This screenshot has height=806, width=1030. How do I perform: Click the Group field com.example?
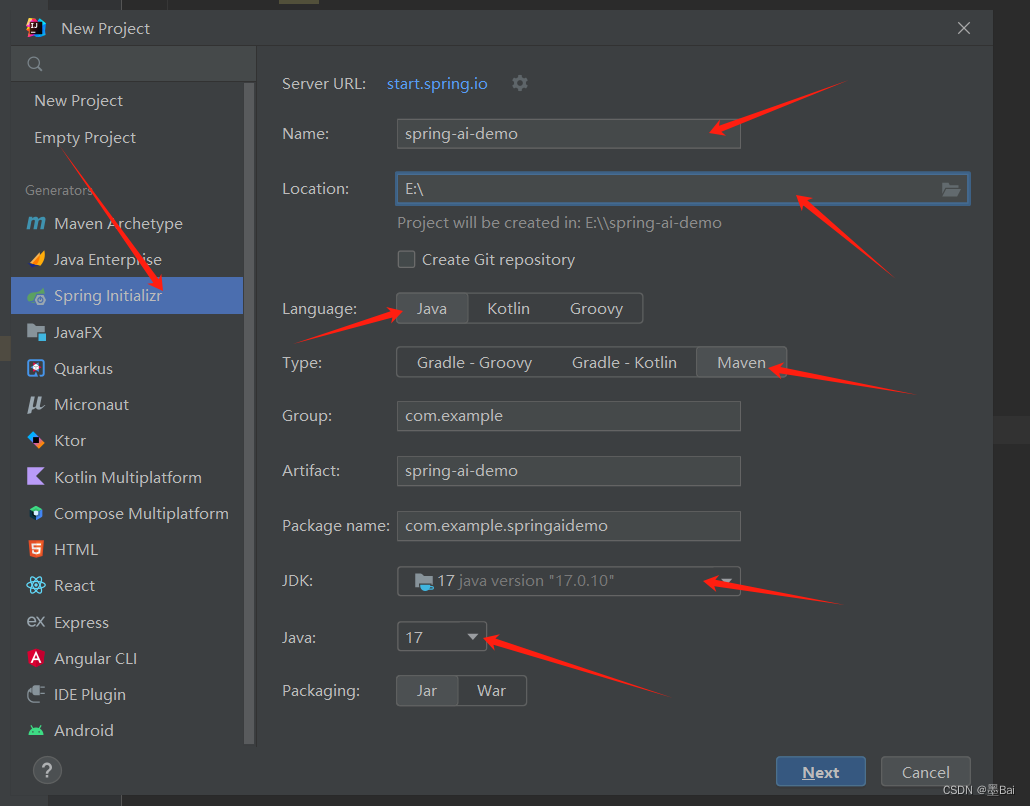click(x=569, y=416)
